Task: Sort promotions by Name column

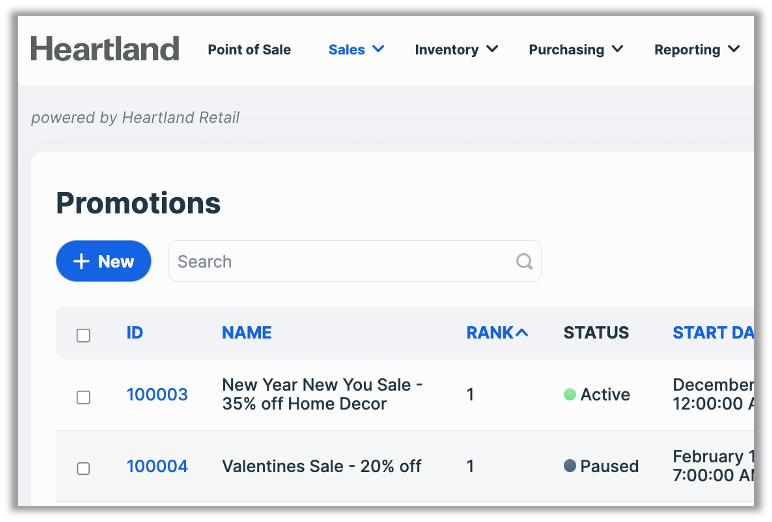Action: (247, 333)
